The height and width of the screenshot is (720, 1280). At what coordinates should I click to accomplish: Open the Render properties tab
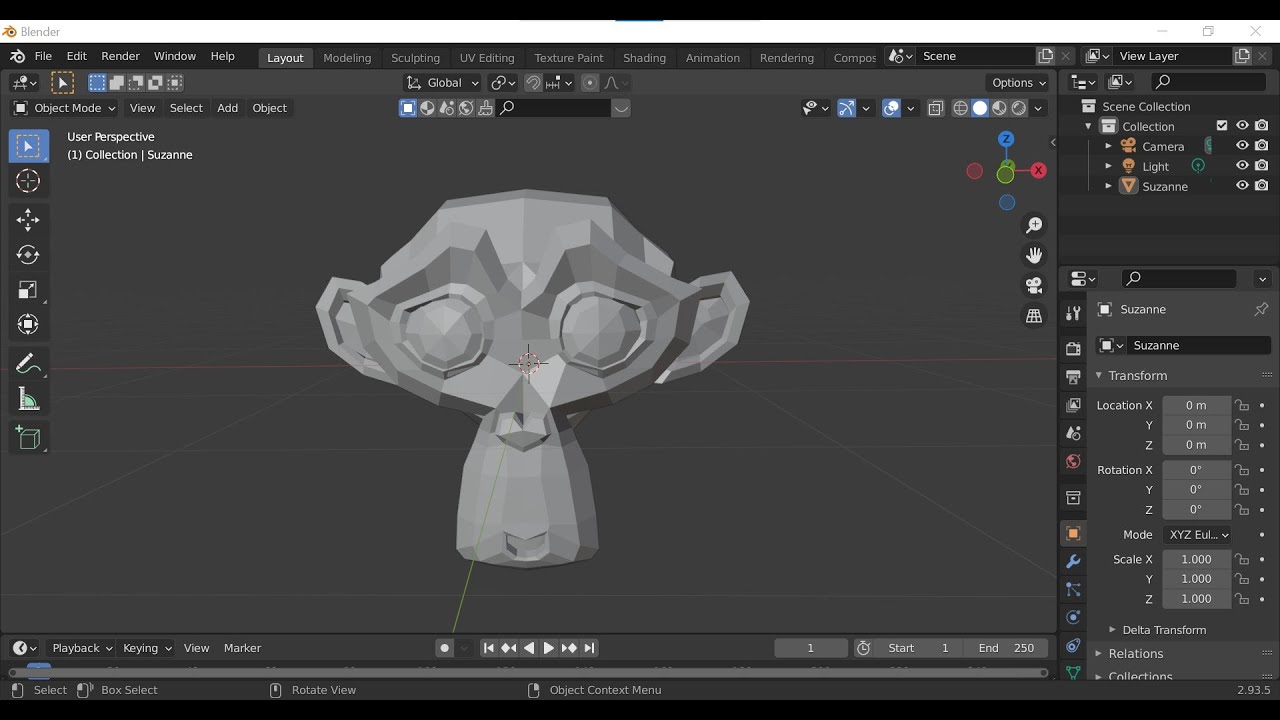pyautogui.click(x=1073, y=349)
